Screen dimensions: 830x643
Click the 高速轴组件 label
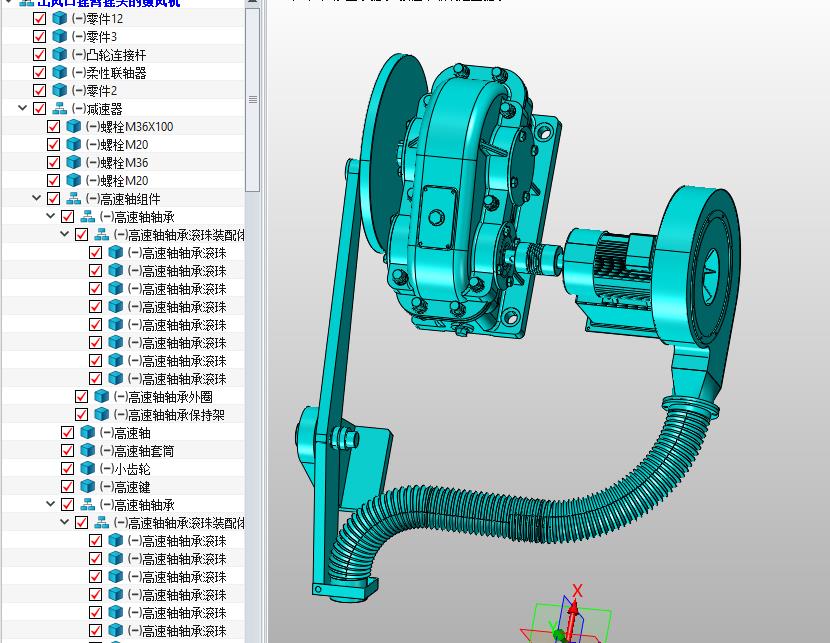pos(123,199)
